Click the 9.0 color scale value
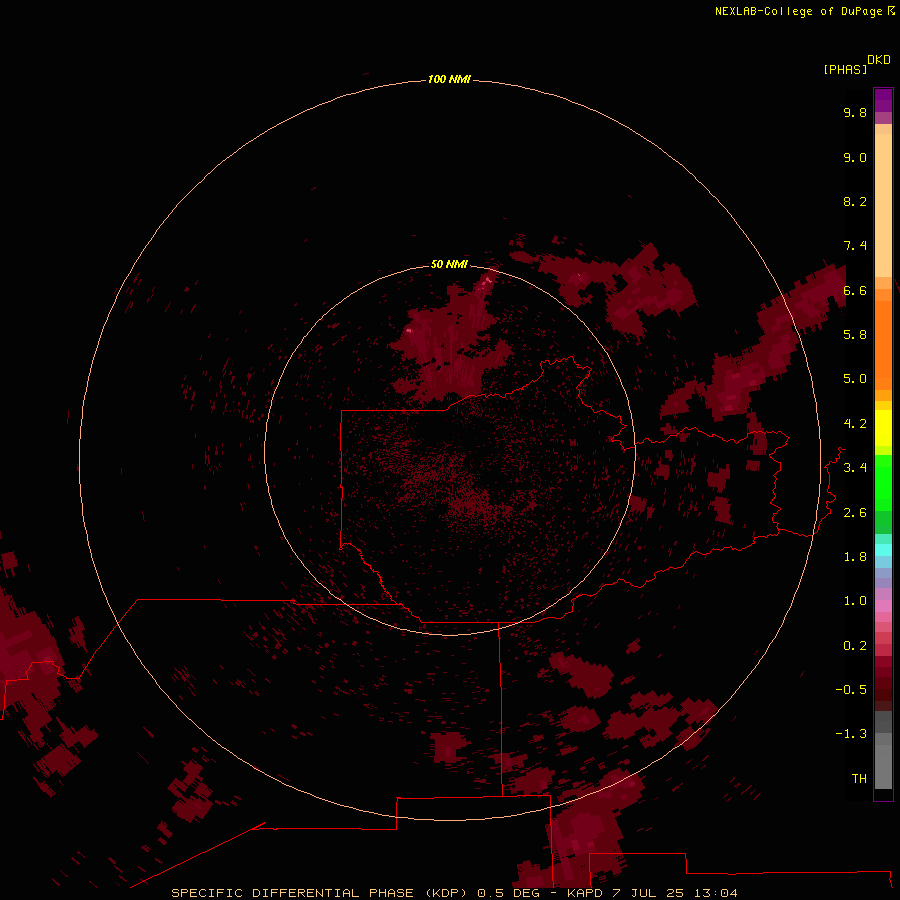The image size is (900, 900). (855, 157)
